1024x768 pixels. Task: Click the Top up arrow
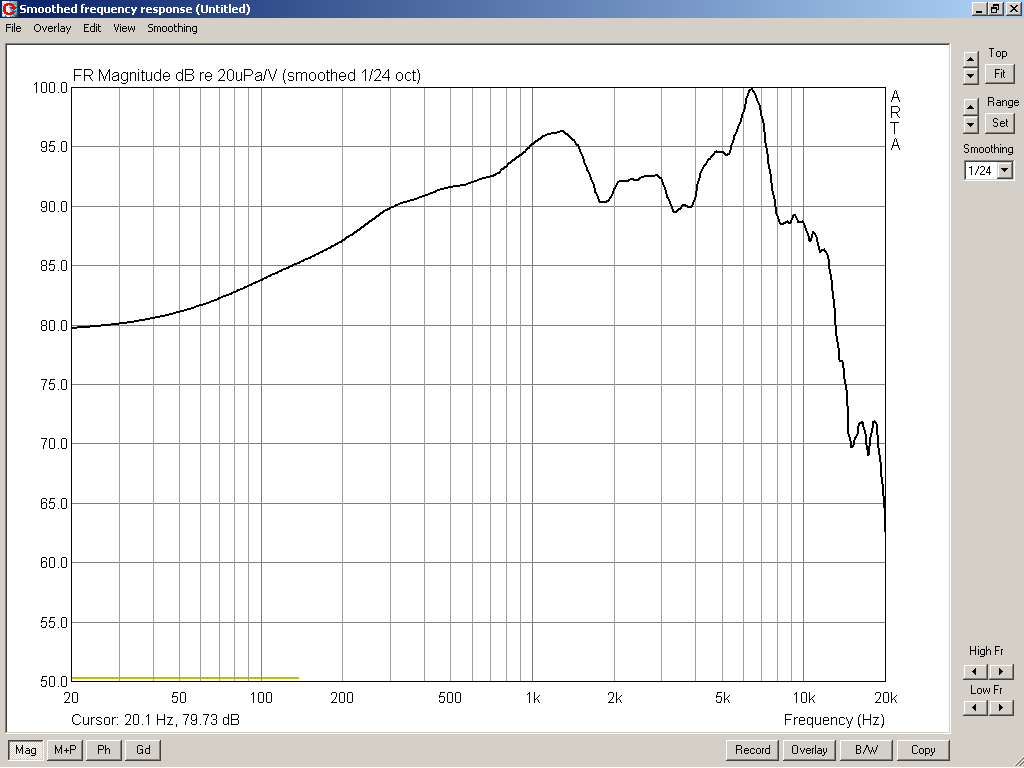pos(970,59)
